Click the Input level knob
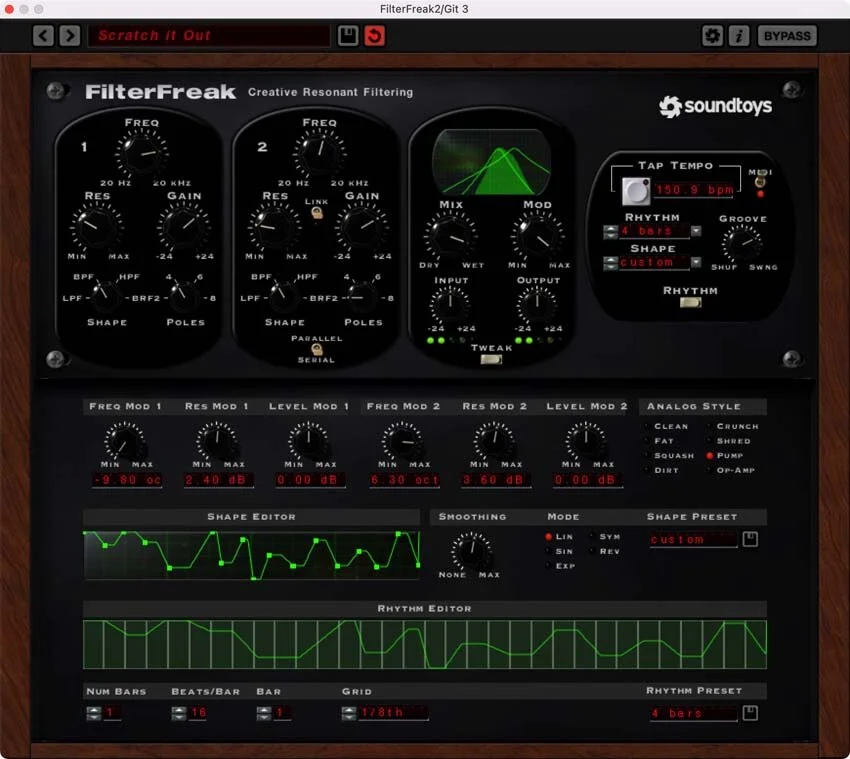This screenshot has width=850, height=759. (450, 305)
